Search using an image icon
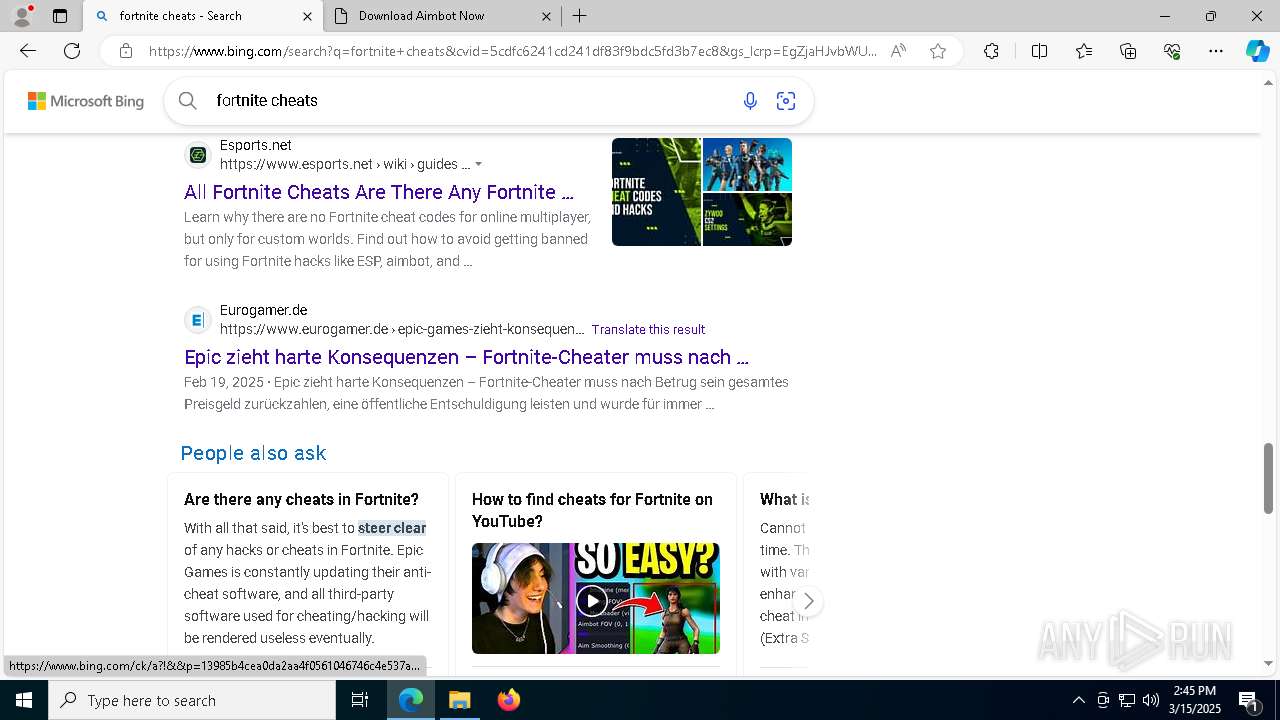This screenshot has height=720, width=1280. (x=786, y=100)
